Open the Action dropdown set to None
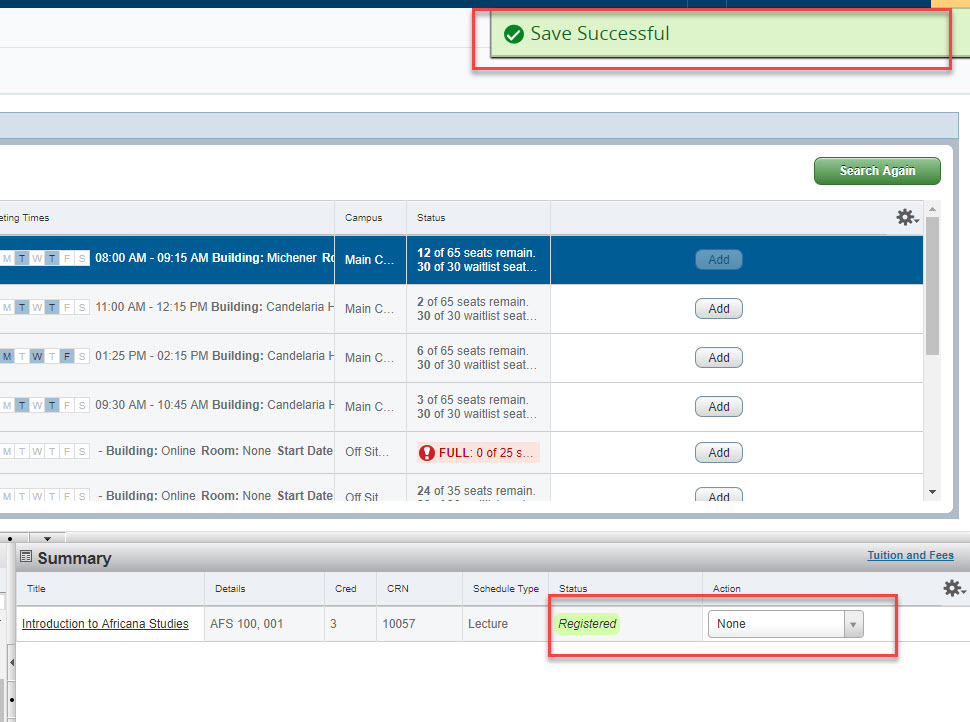 point(785,624)
